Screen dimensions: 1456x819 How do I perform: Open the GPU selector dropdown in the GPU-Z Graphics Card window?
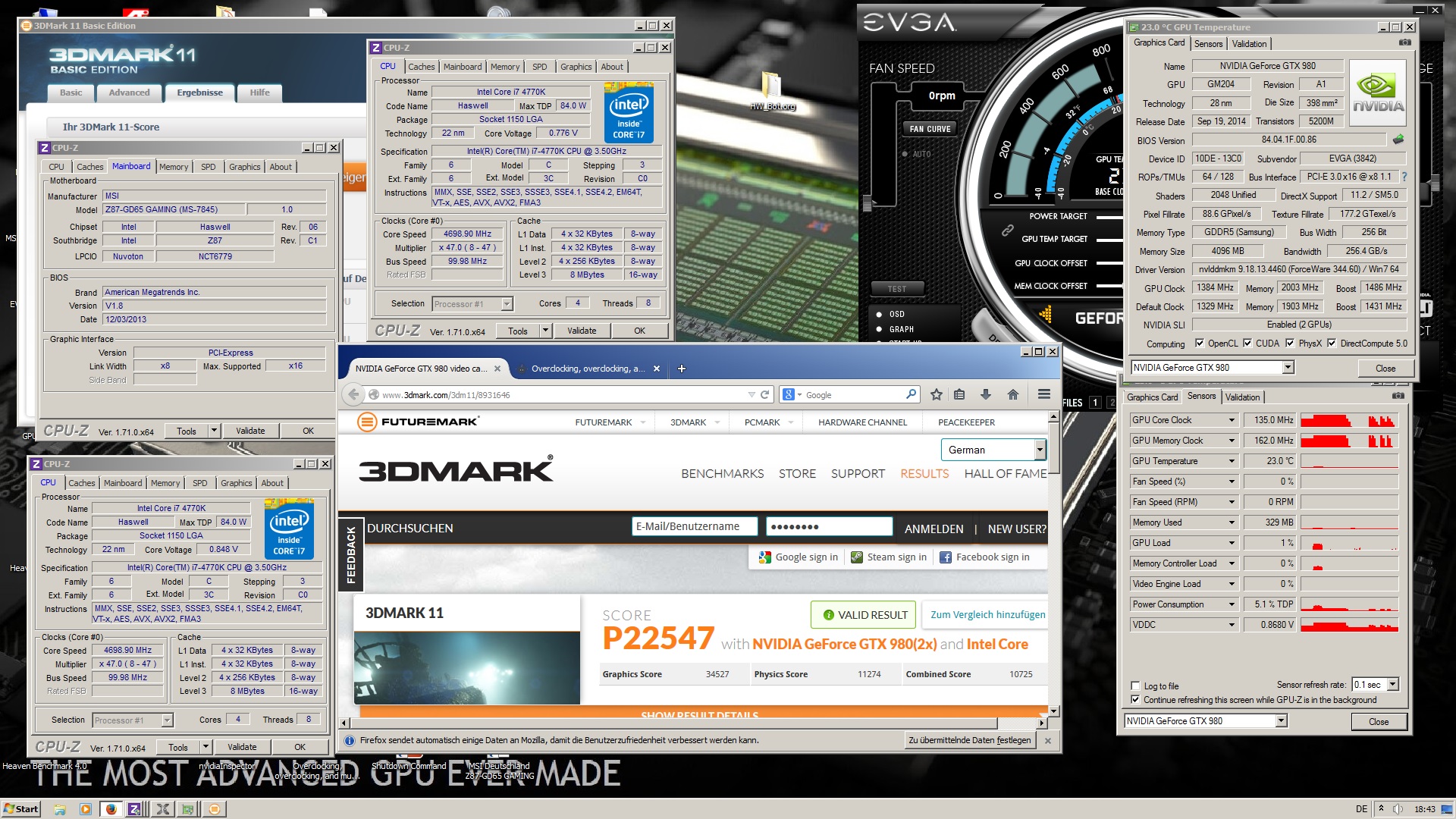click(1288, 368)
